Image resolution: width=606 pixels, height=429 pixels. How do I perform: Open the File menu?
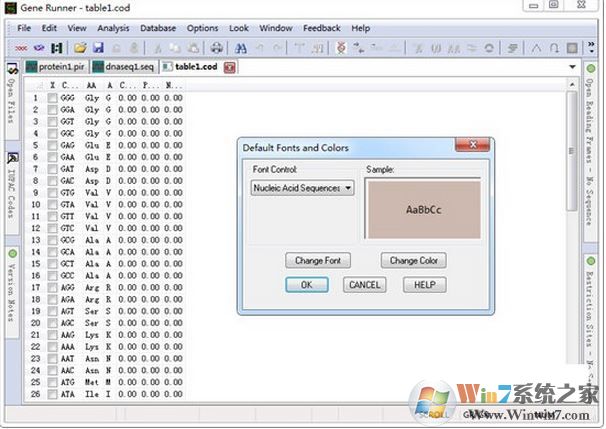click(x=24, y=28)
